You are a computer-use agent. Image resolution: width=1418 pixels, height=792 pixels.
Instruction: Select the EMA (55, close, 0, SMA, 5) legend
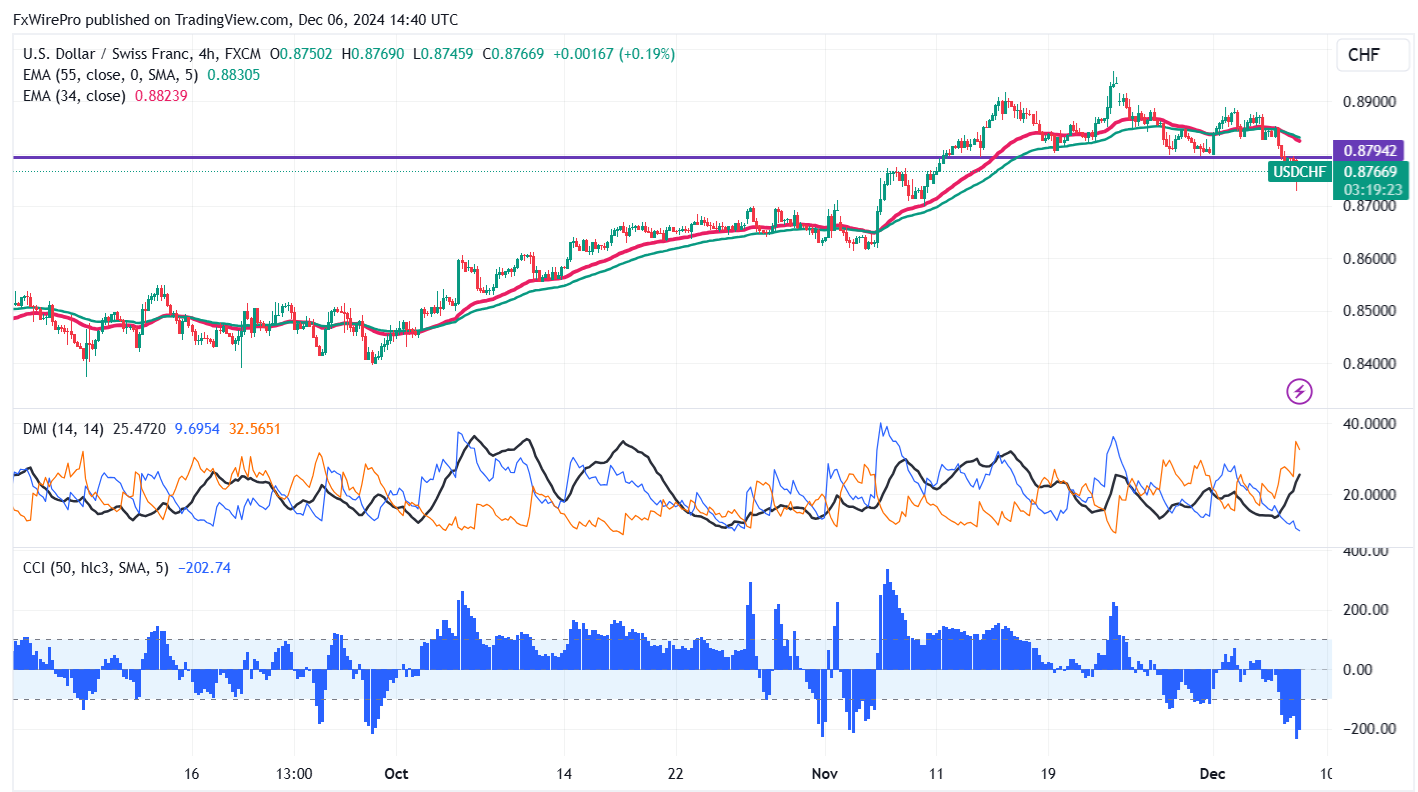pyautogui.click(x=111, y=75)
